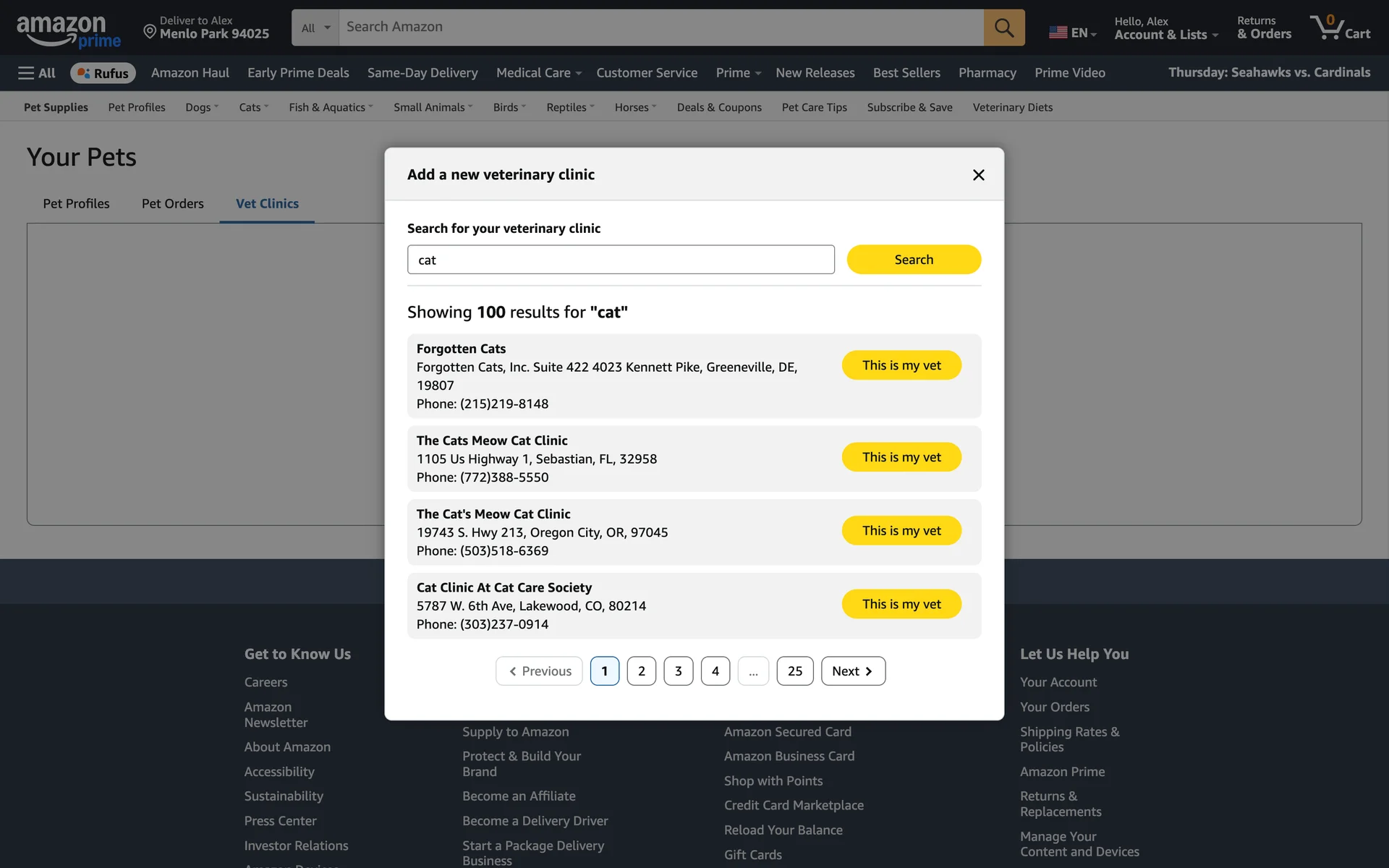Viewport: 1389px width, 868px height.
Task: Switch to the Pet Profiles tab
Action: (x=76, y=204)
